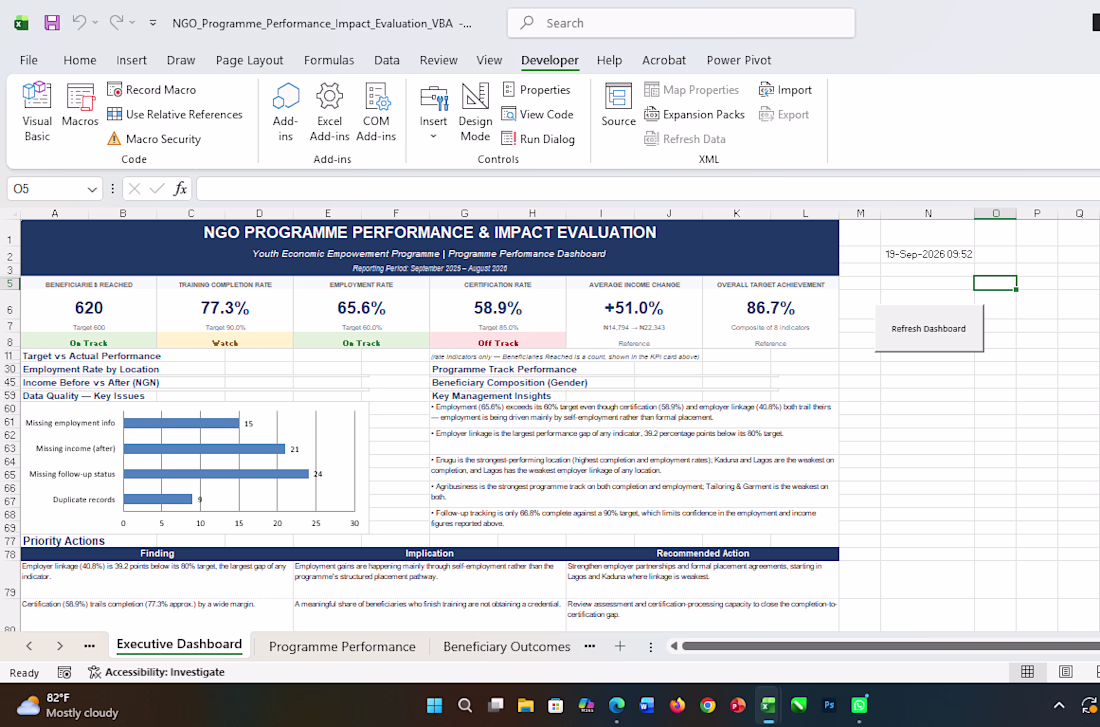The width and height of the screenshot is (1100, 727).
Task: Click Import in the XML group
Action: point(785,90)
